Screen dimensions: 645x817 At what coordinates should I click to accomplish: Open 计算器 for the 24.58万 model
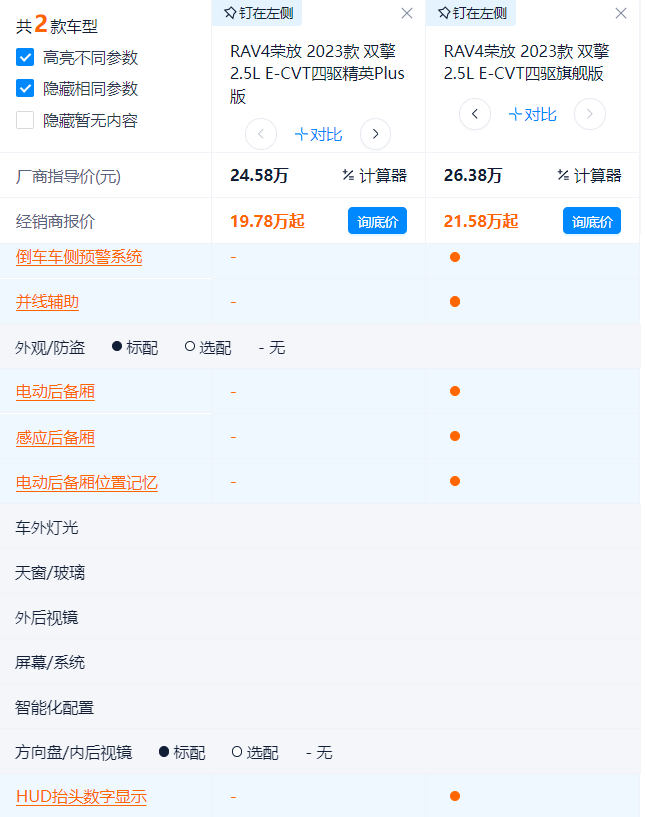(x=374, y=176)
